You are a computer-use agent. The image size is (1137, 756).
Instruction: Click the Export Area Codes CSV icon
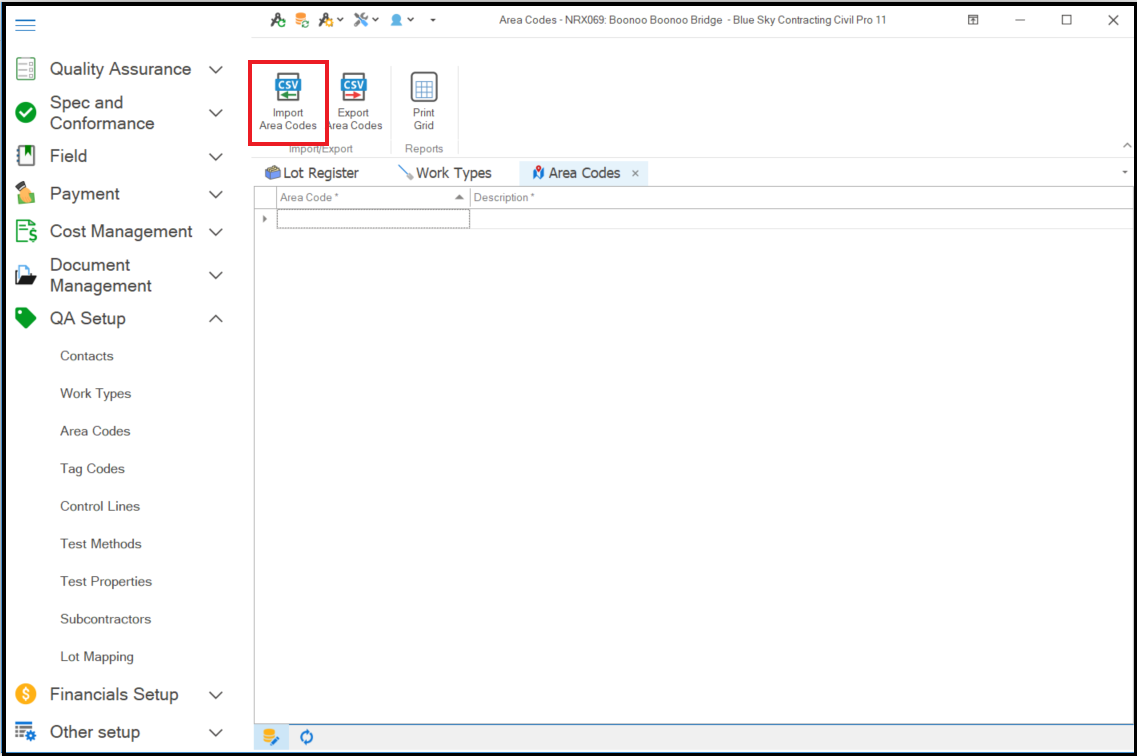click(354, 90)
